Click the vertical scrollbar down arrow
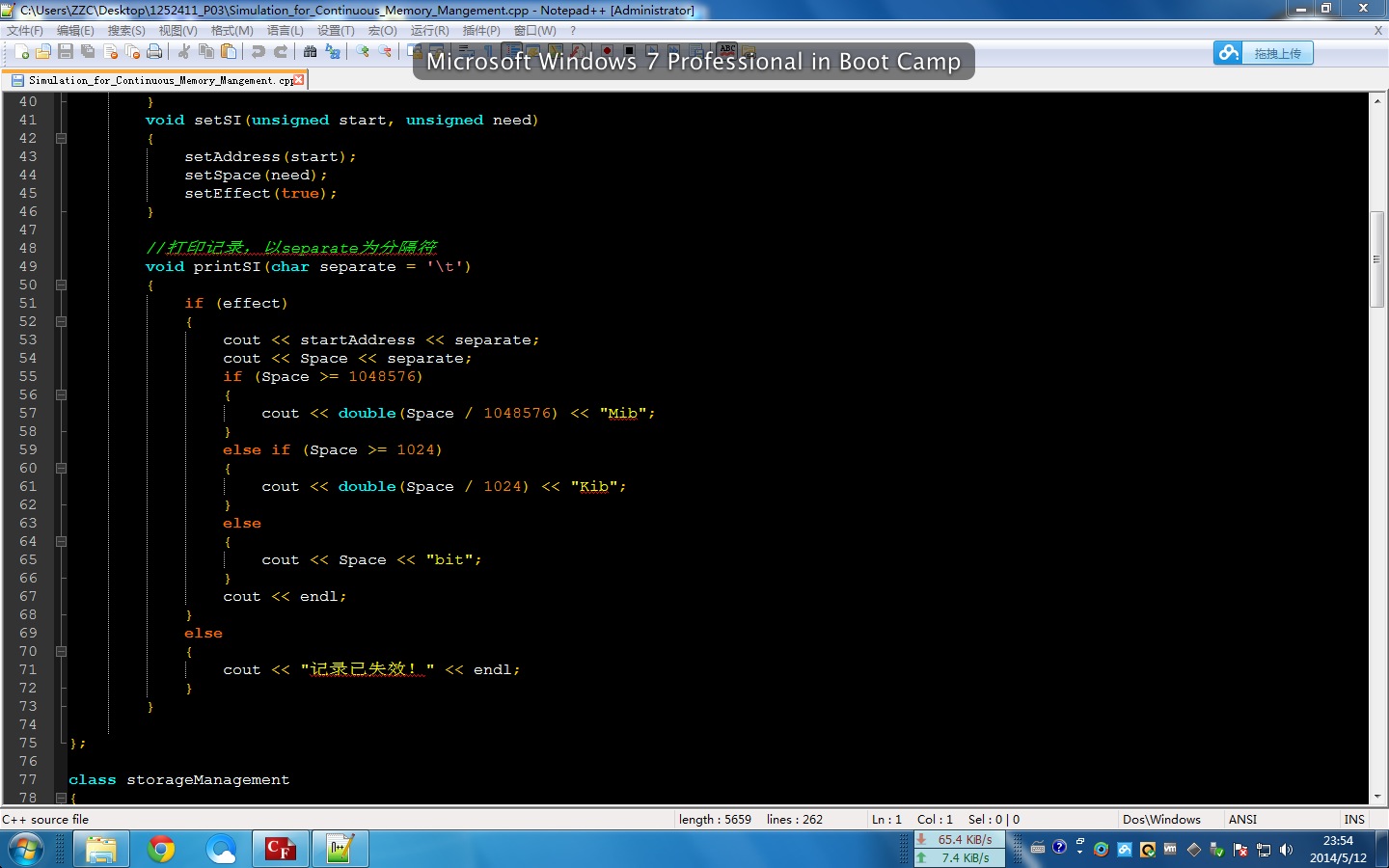 1377,797
